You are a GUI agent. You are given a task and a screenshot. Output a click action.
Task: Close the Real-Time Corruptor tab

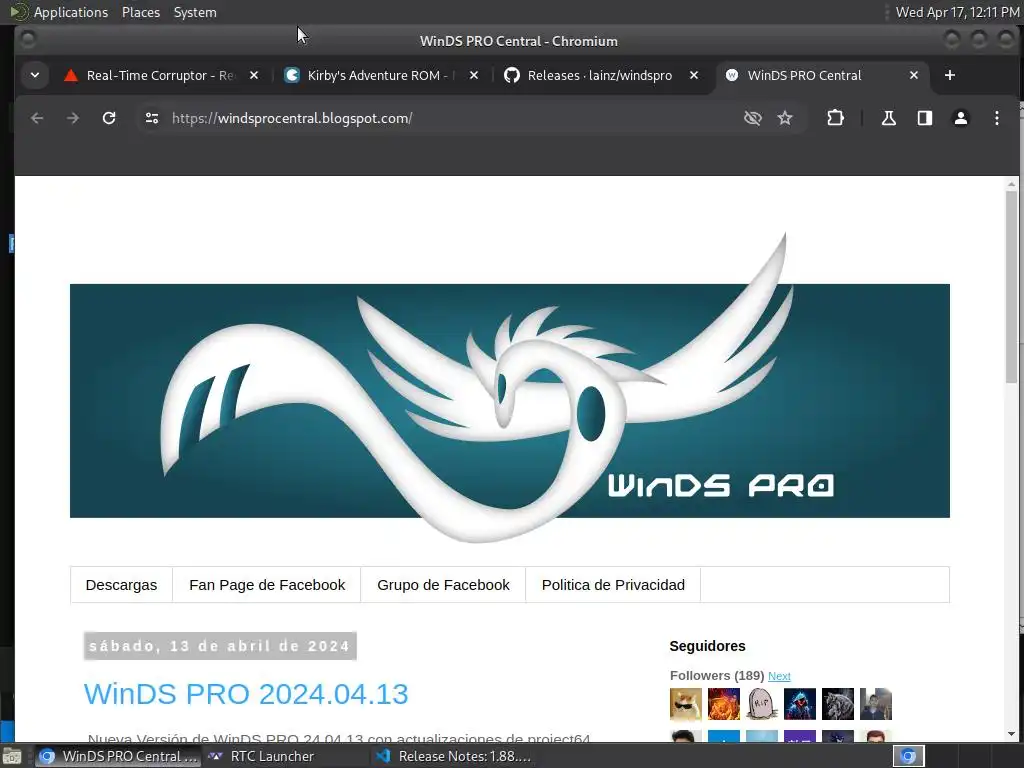pos(254,75)
